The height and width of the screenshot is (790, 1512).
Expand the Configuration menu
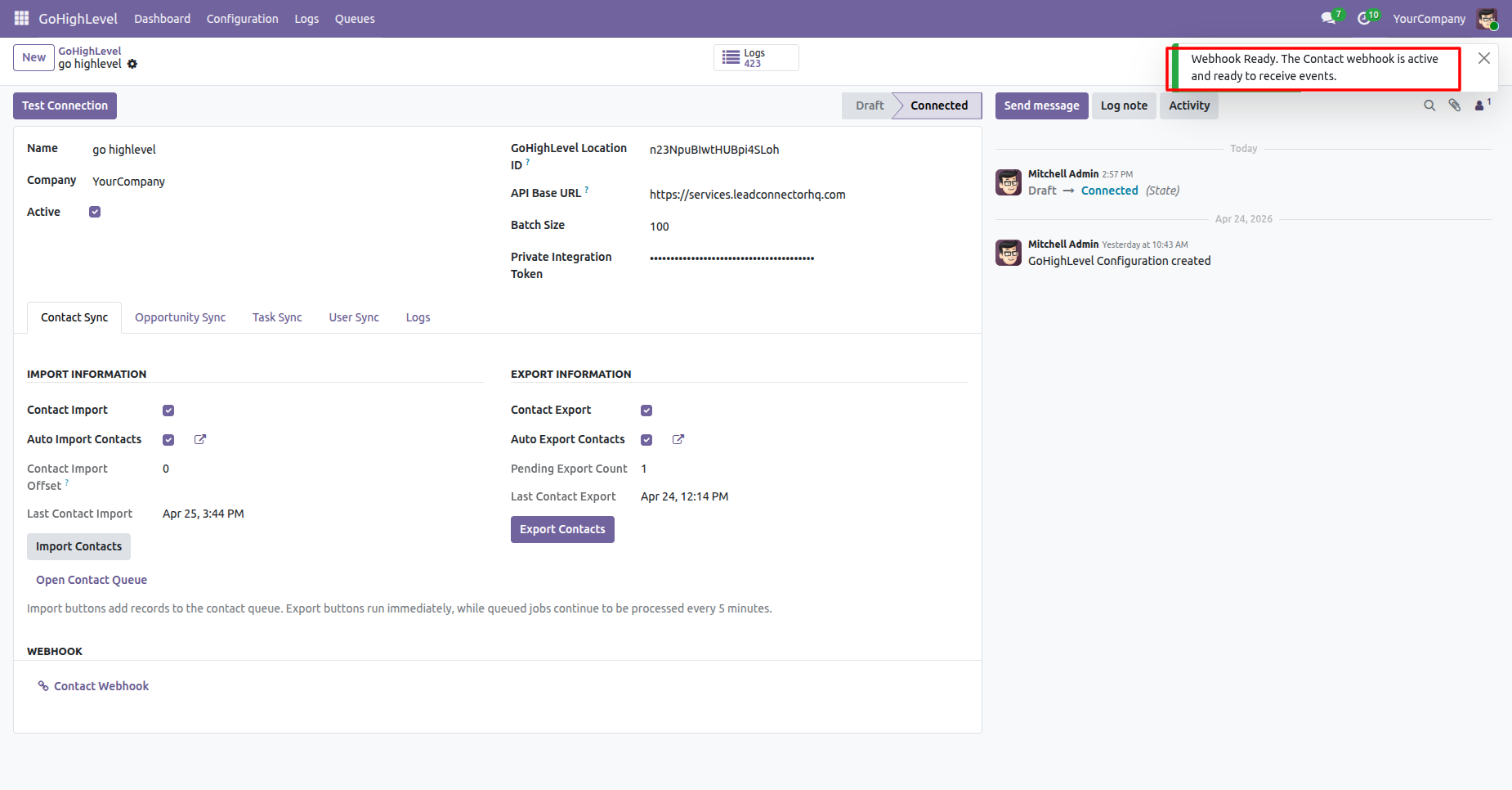coord(242,18)
